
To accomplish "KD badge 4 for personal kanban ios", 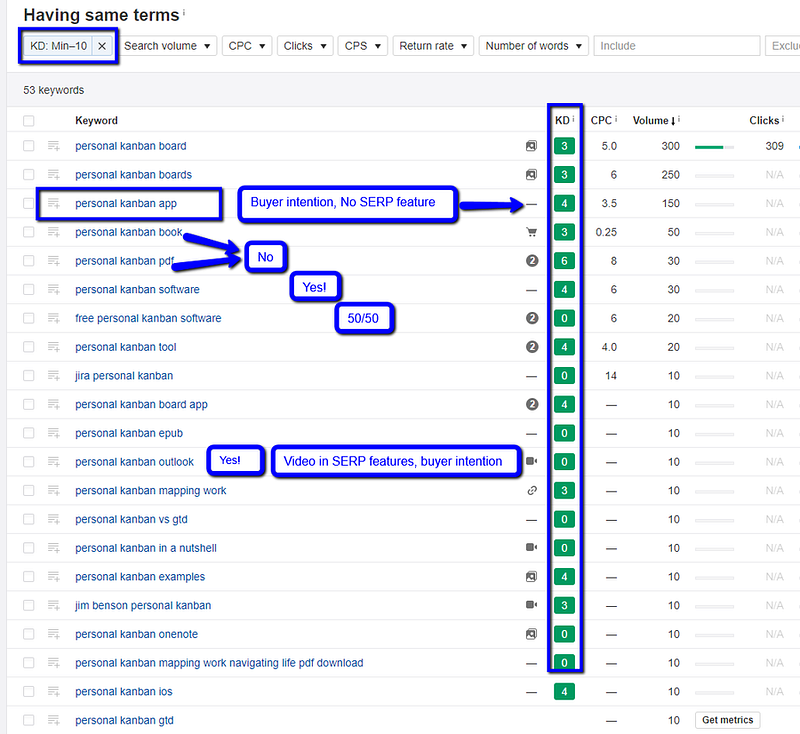I will 564,692.
